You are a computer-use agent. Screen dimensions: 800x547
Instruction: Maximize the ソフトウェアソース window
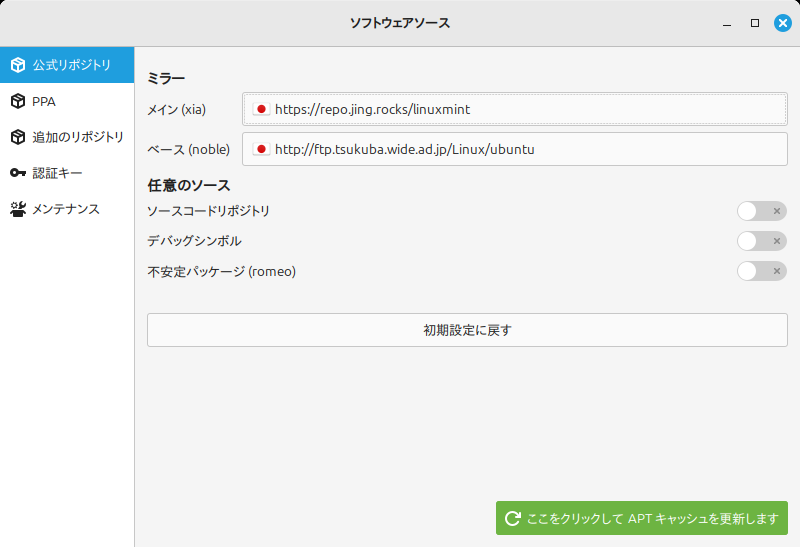[x=755, y=23]
